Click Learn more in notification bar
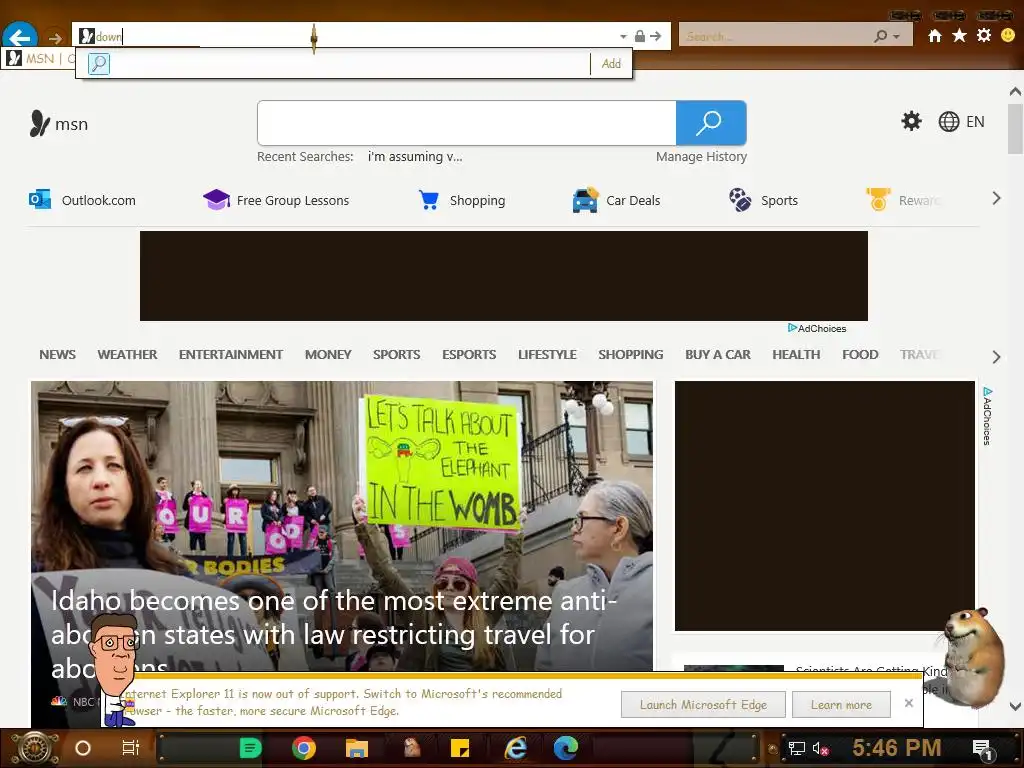Screen dimensions: 1024x768 [841, 705]
